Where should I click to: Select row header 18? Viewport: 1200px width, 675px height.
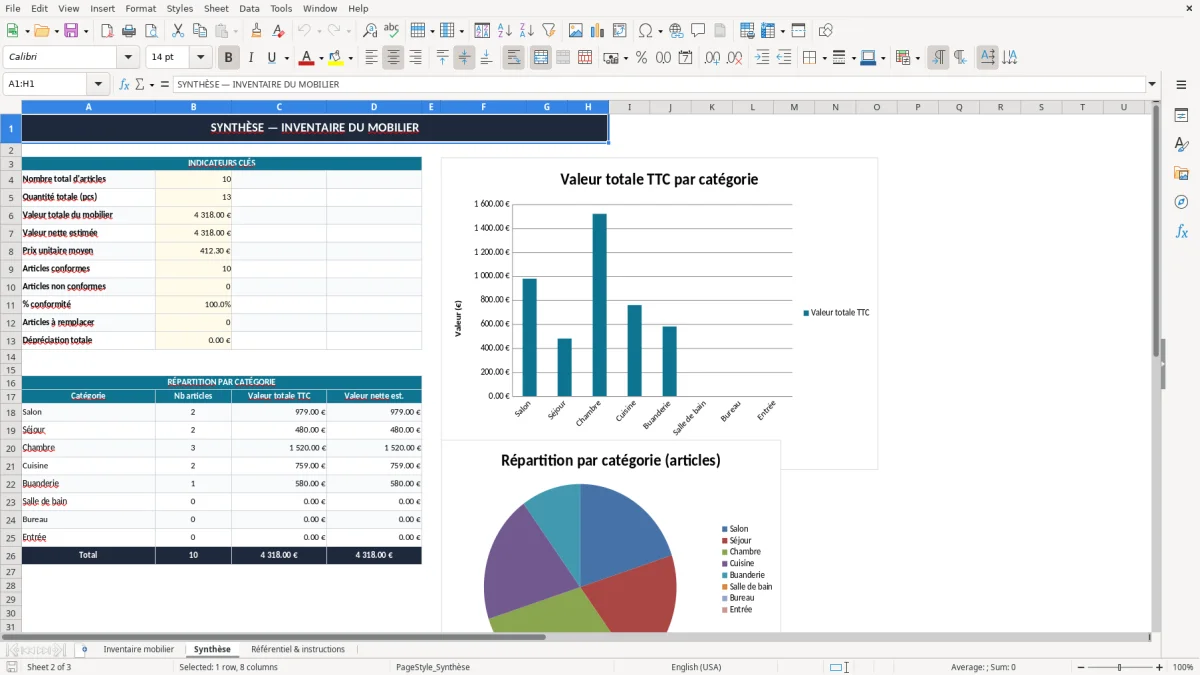click(11, 412)
